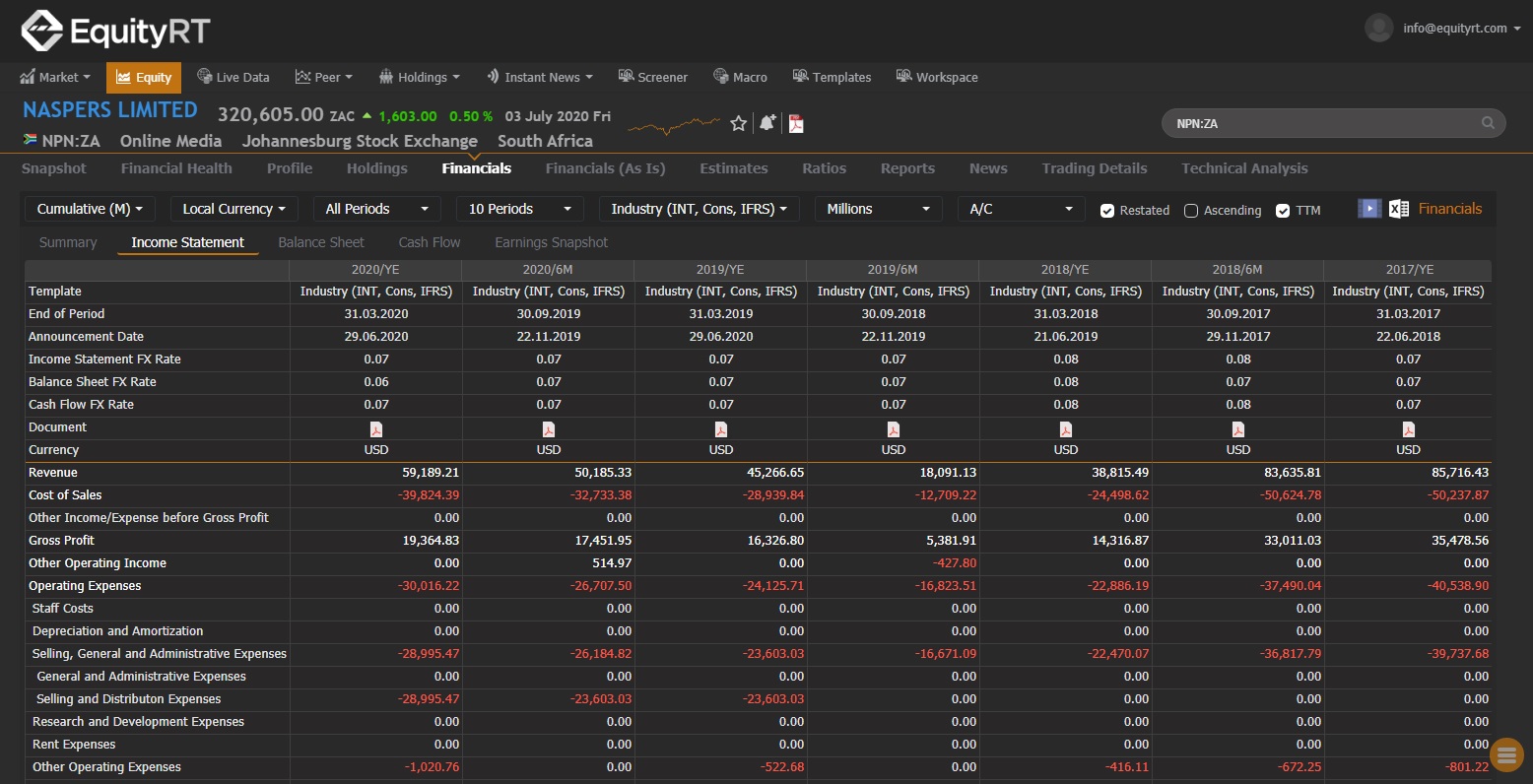Open the 2018/YE document PDF icon
1533x784 pixels.
pyautogui.click(x=1066, y=428)
